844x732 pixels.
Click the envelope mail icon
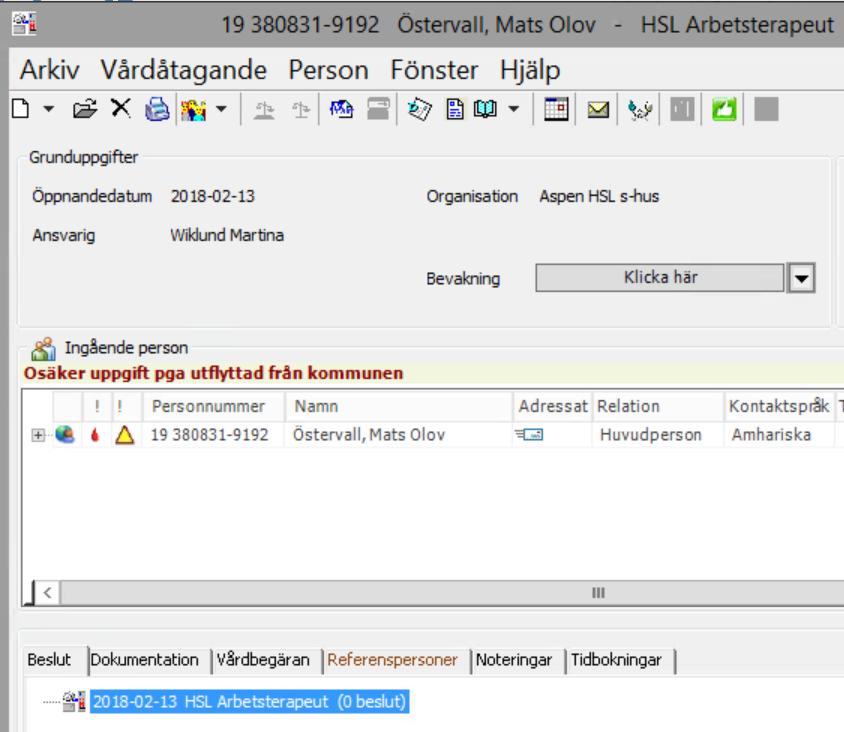tap(597, 110)
